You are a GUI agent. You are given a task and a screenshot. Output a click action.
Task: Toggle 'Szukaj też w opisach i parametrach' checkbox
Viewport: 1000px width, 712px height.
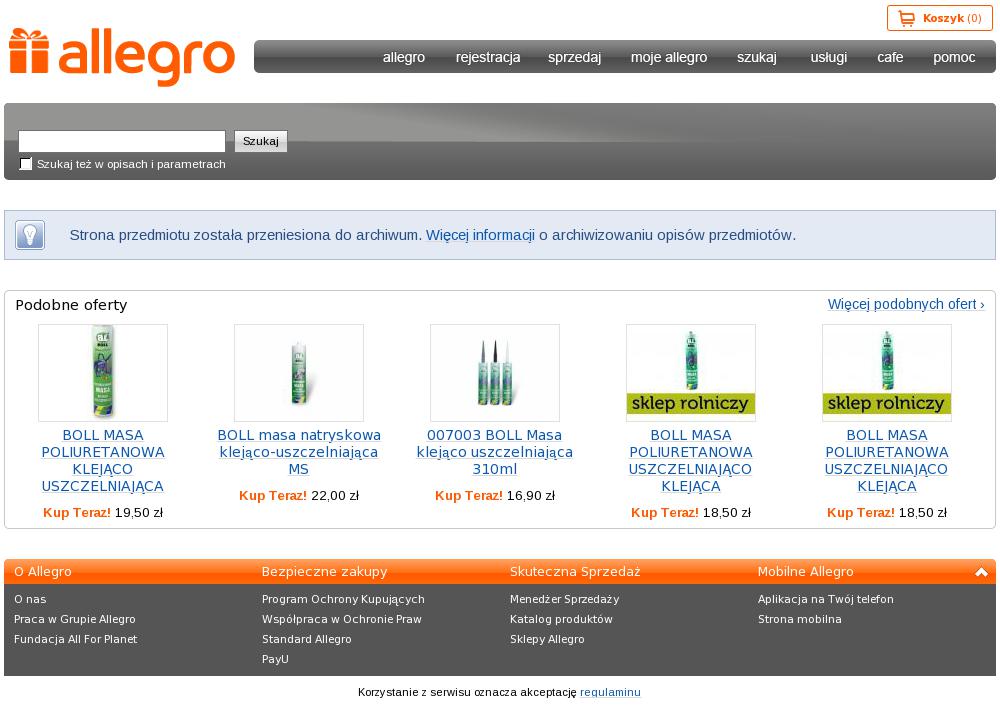(26, 164)
